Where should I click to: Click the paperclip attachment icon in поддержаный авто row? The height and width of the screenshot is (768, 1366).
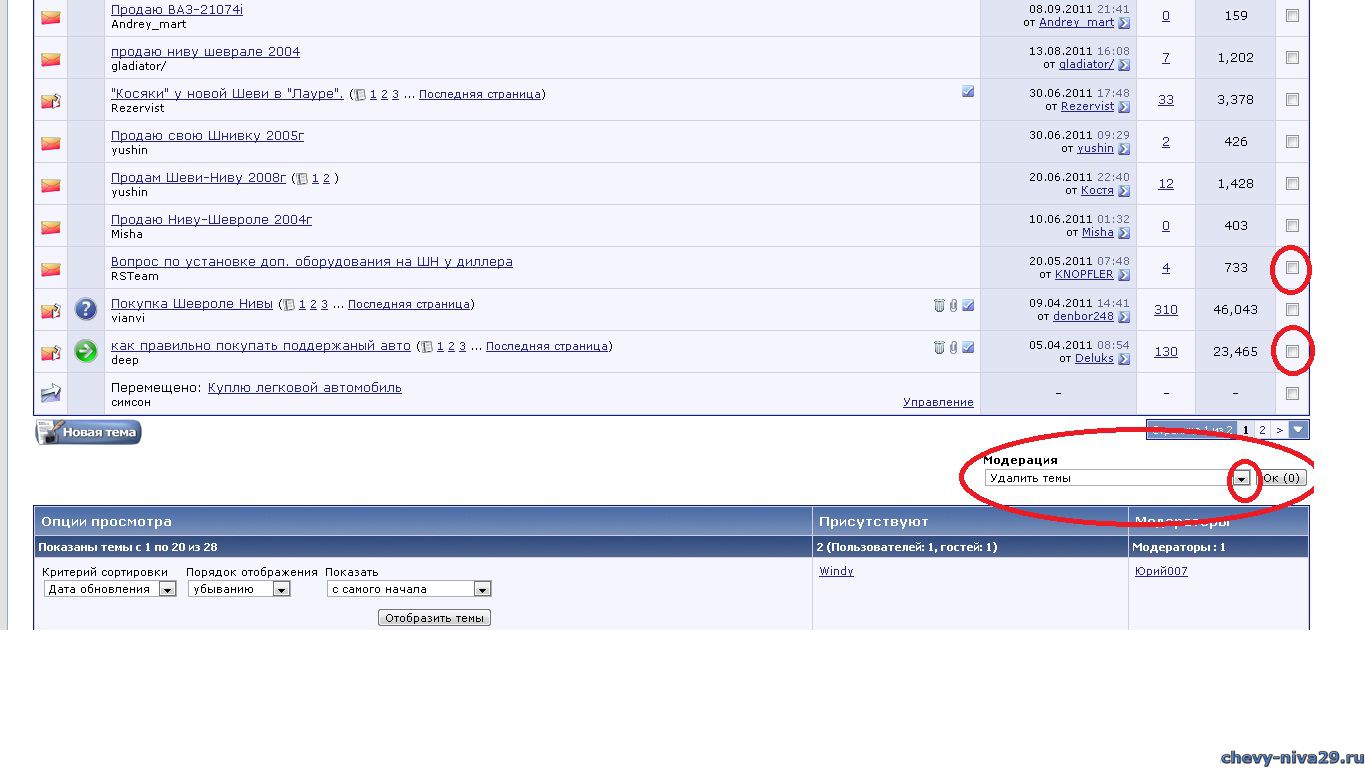[953, 348]
